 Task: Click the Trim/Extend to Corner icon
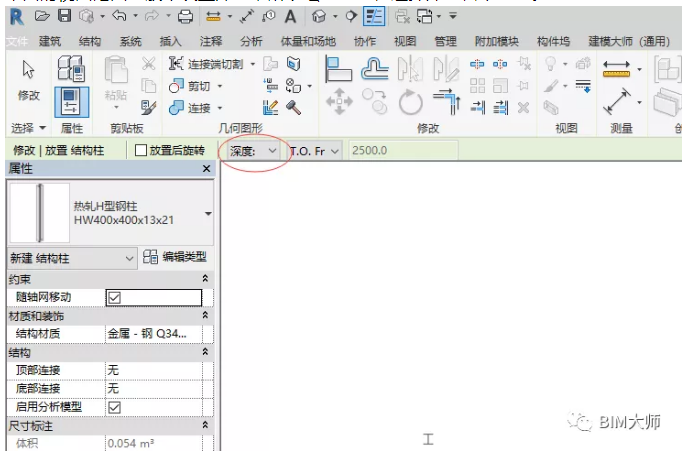pyautogui.click(x=447, y=102)
